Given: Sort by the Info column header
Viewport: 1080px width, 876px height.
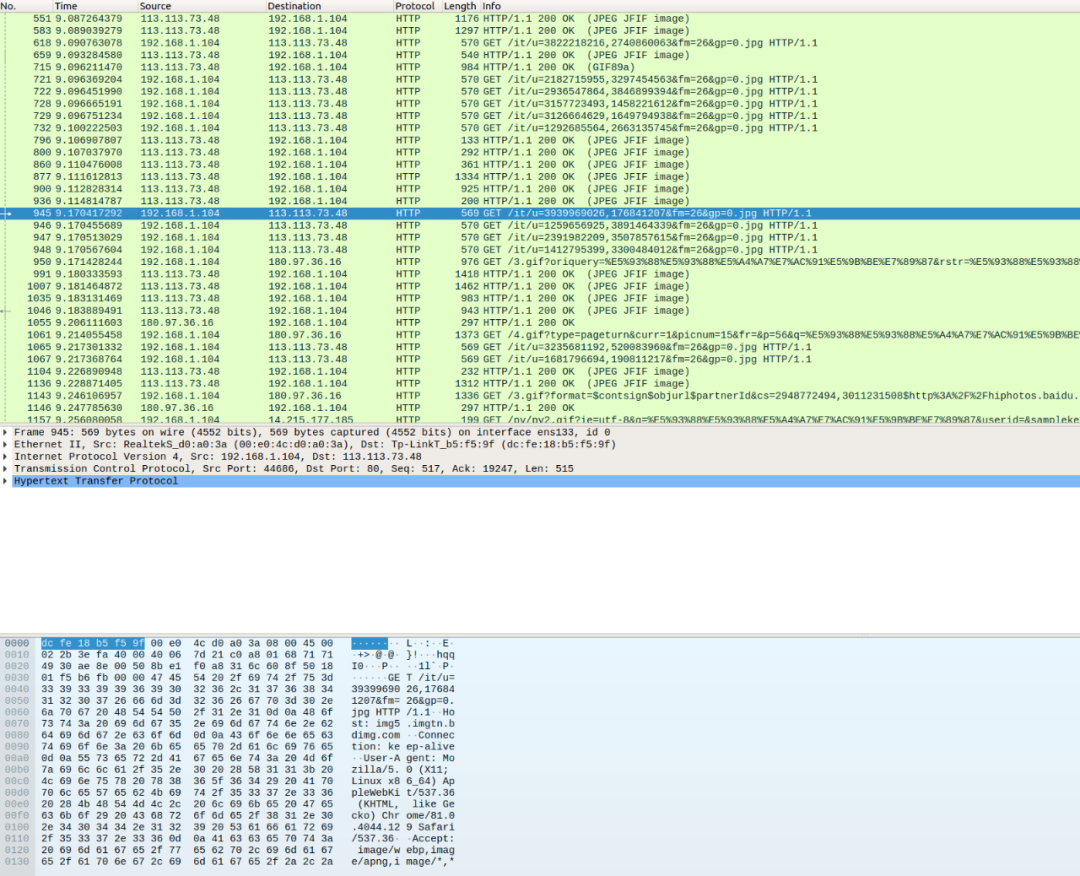Looking at the screenshot, I should point(780,6).
